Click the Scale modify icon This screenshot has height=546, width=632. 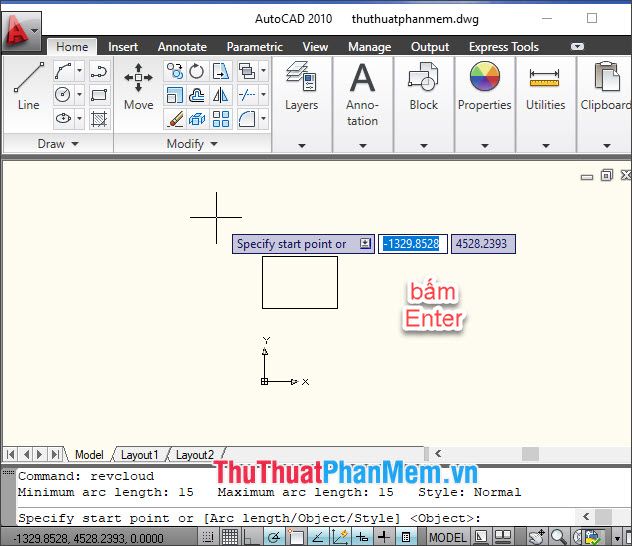[x=175, y=95]
